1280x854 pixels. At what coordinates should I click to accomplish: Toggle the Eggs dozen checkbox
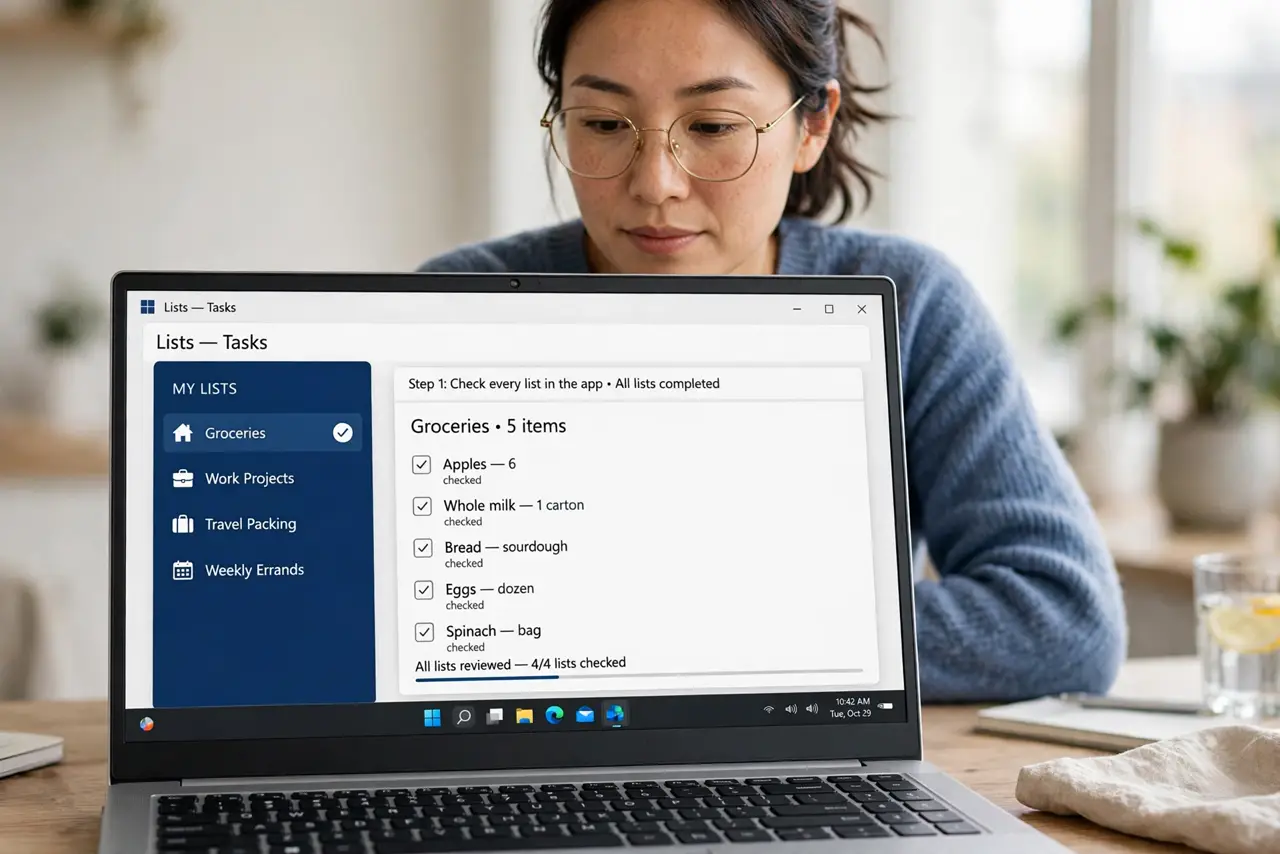pyautogui.click(x=424, y=590)
